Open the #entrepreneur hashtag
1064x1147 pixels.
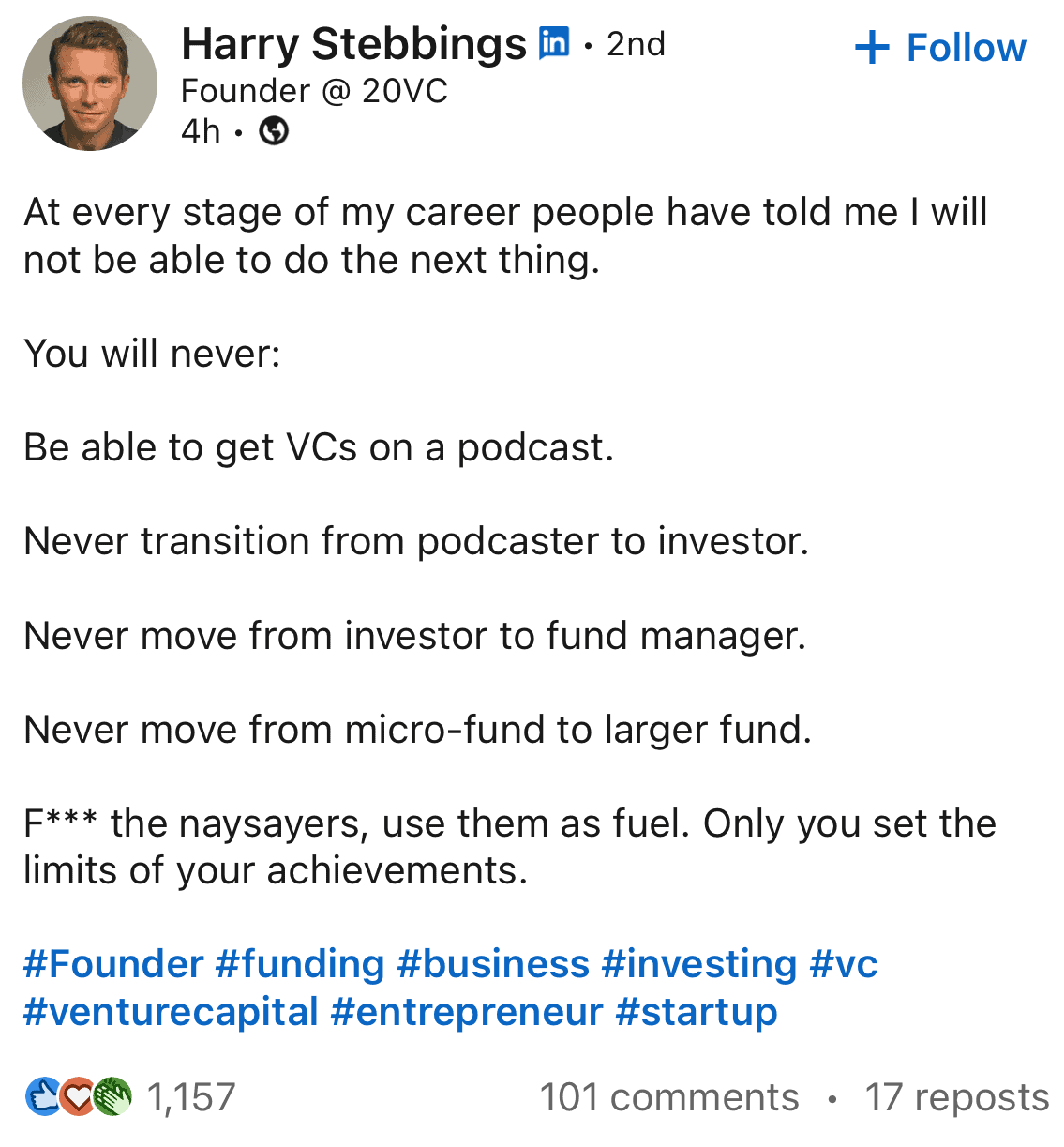pyautogui.click(x=467, y=1012)
